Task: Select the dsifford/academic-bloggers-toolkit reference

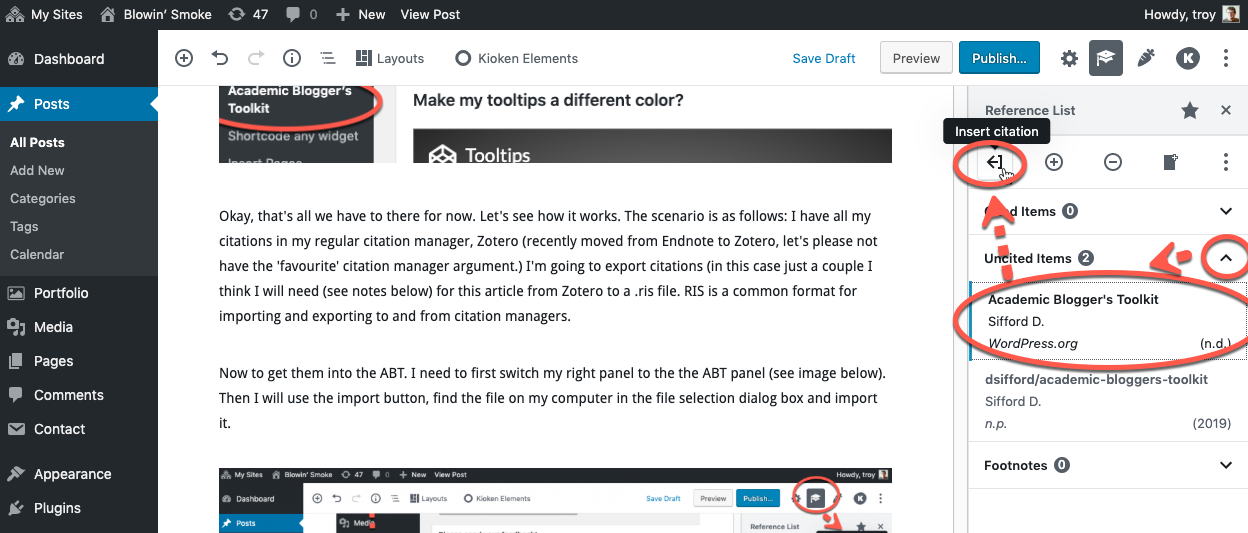Action: [1097, 379]
